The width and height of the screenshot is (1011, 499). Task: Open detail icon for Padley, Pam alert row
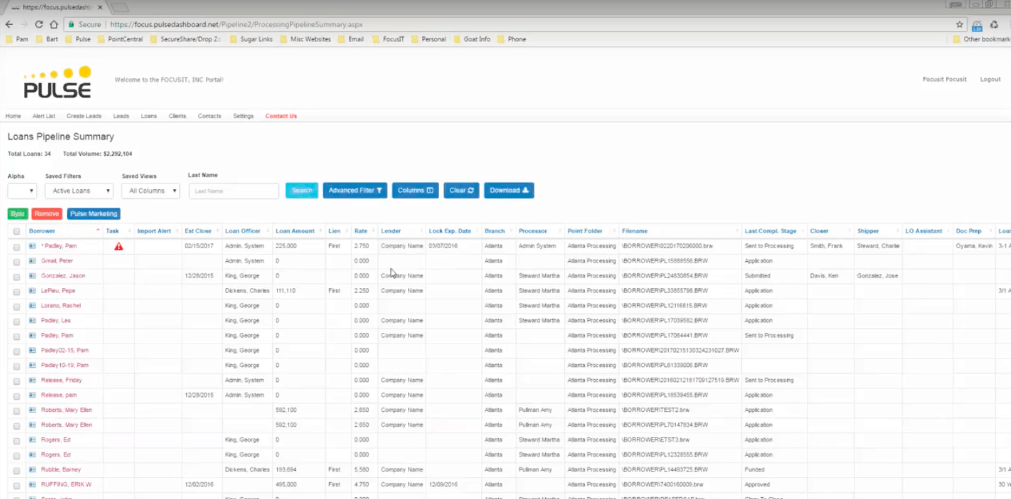[32, 246]
